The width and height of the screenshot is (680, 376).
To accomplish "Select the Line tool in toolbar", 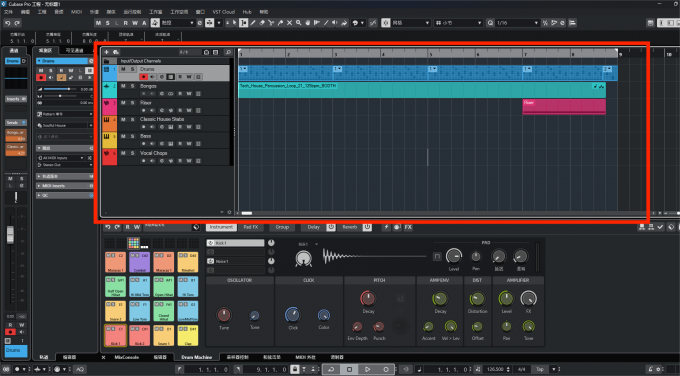I will click(x=326, y=23).
